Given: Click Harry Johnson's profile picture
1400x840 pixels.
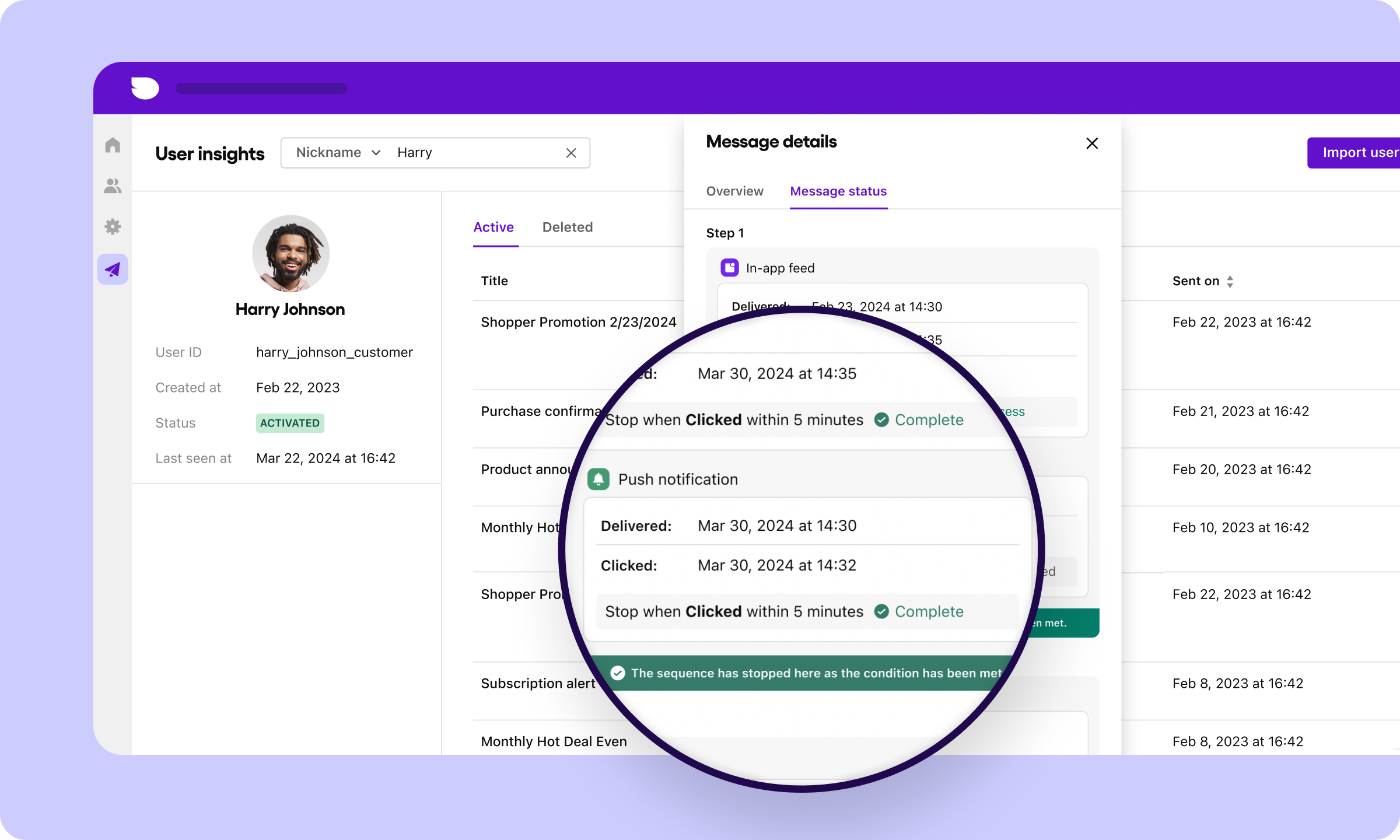Looking at the screenshot, I should pos(290,253).
